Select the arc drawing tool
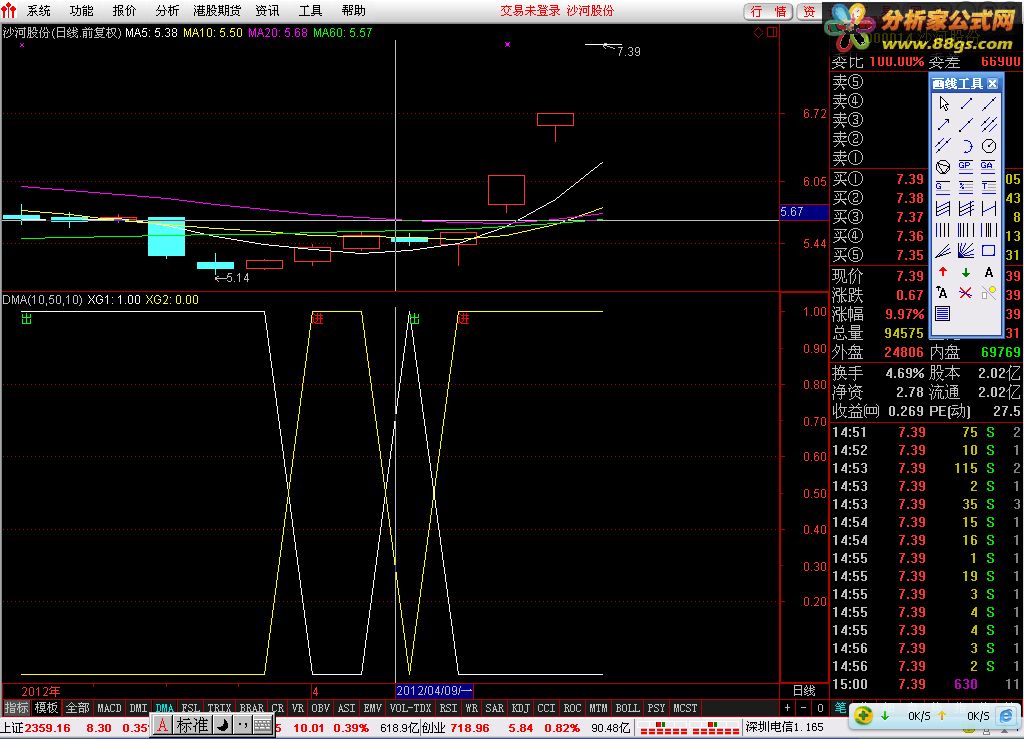 coord(966,146)
